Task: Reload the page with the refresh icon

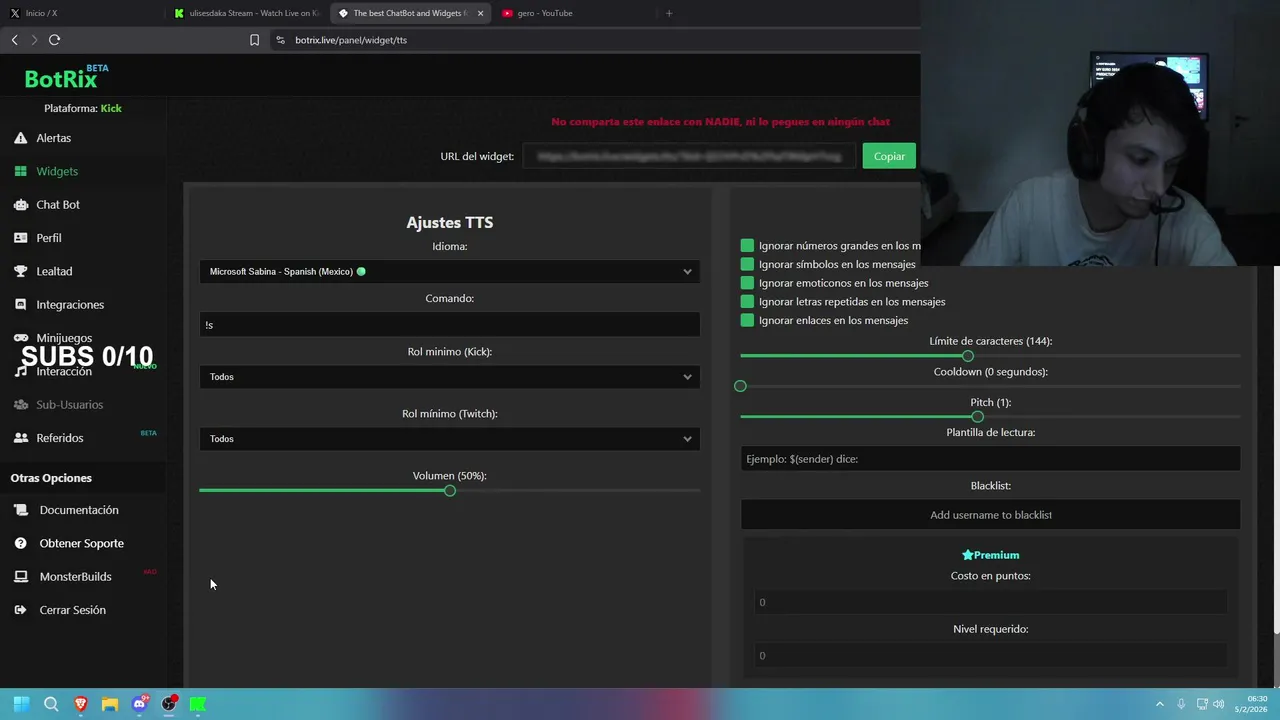Action: [x=54, y=40]
